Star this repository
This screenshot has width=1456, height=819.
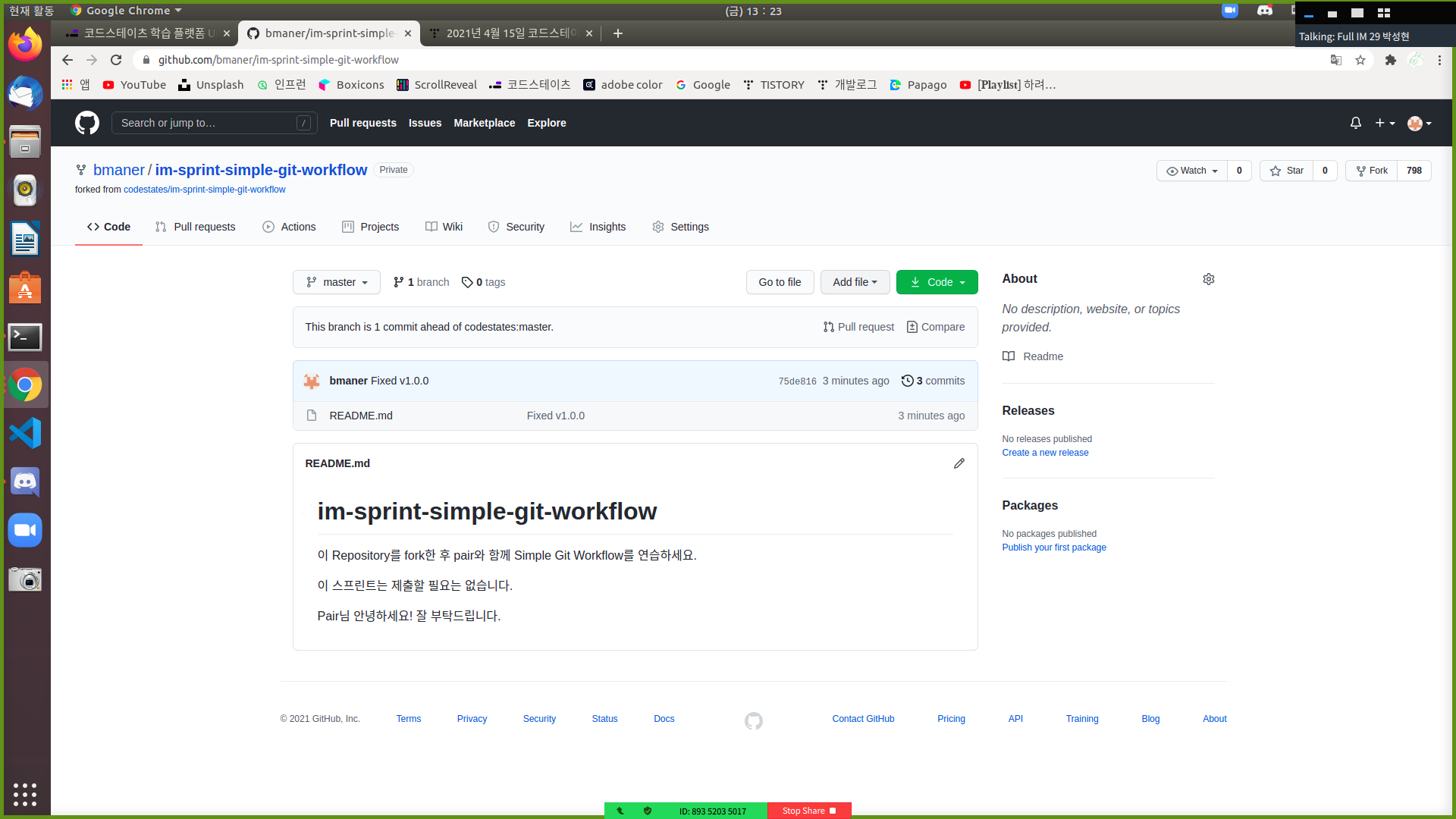pyautogui.click(x=1287, y=171)
